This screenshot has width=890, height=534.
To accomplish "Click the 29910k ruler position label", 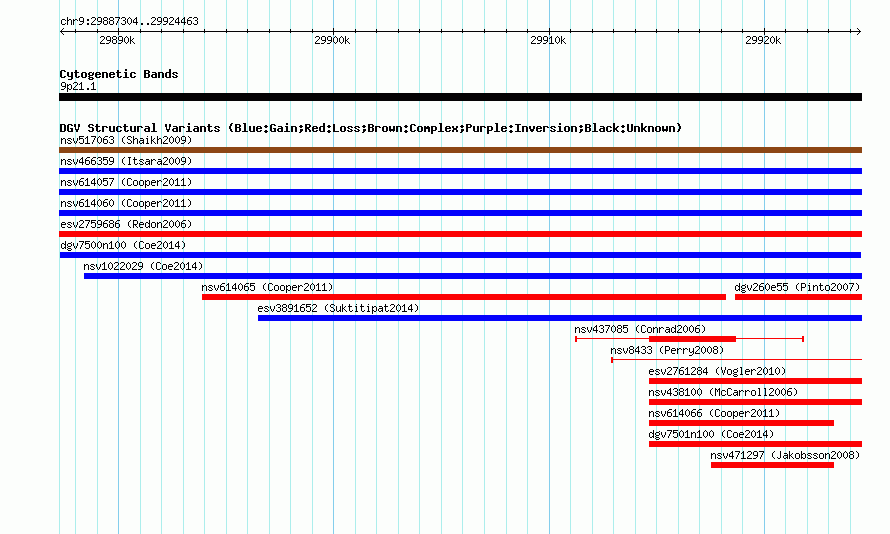I will click(548, 40).
